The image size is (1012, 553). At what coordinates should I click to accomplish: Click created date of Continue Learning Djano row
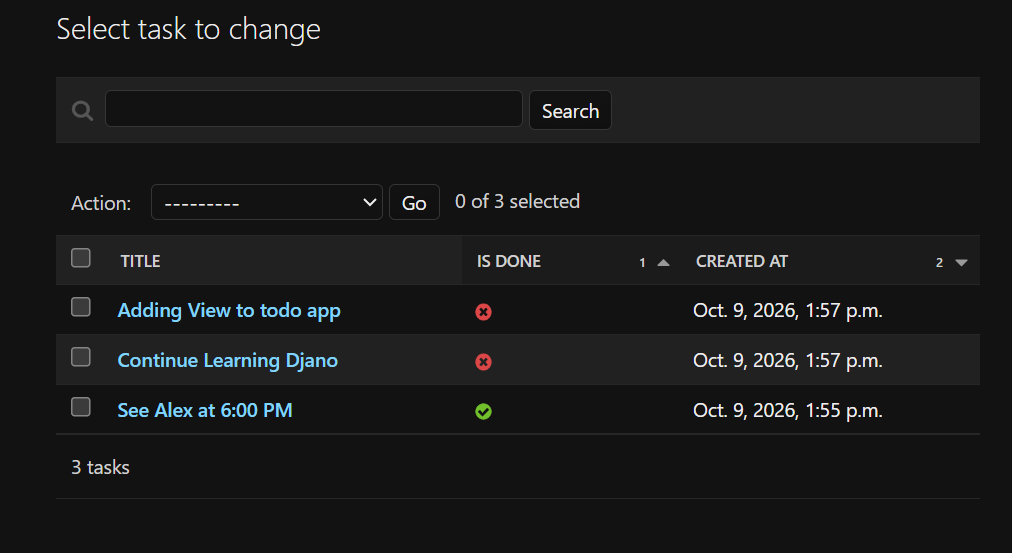pyautogui.click(x=787, y=361)
